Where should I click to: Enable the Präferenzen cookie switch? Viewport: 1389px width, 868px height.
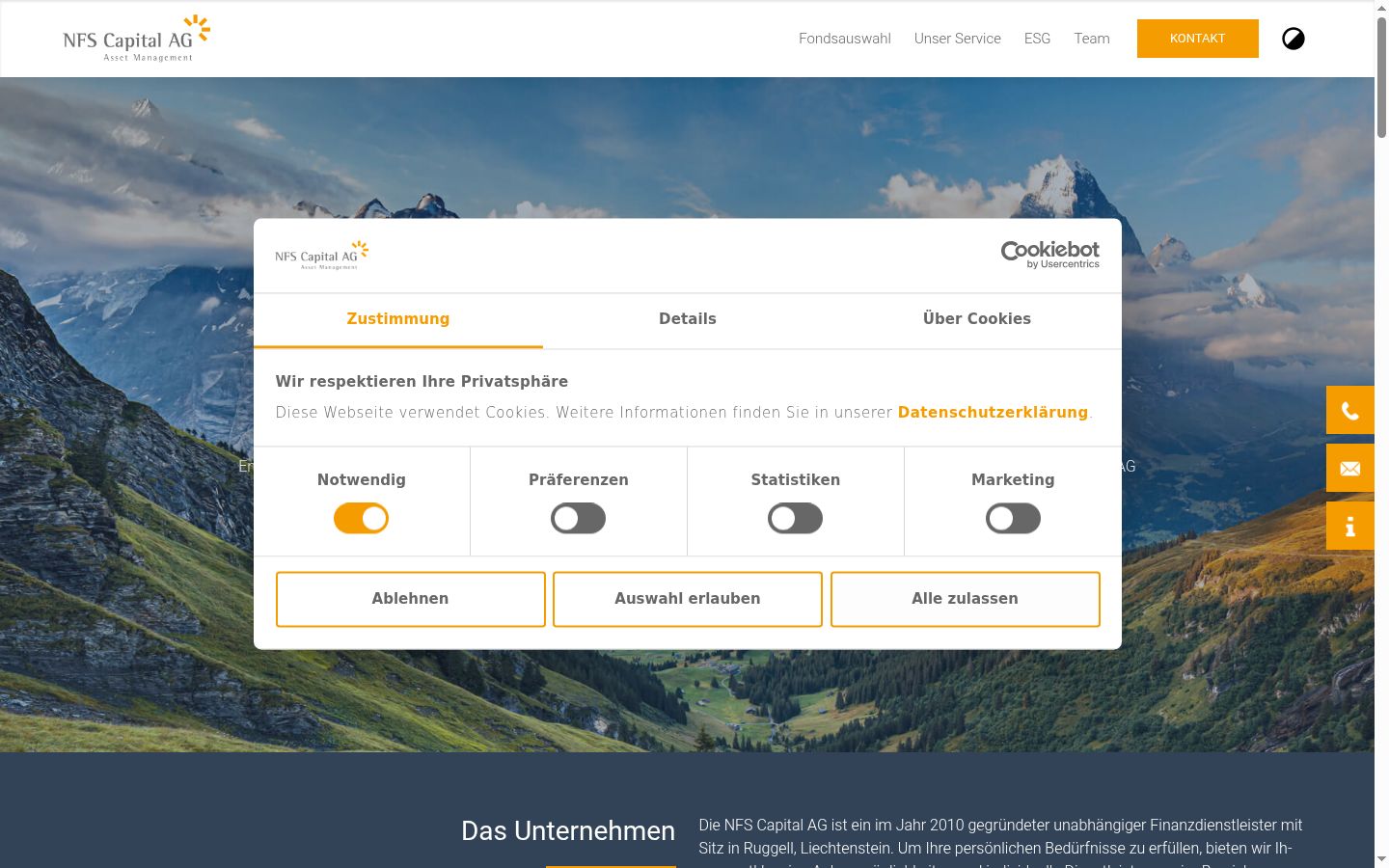(579, 518)
